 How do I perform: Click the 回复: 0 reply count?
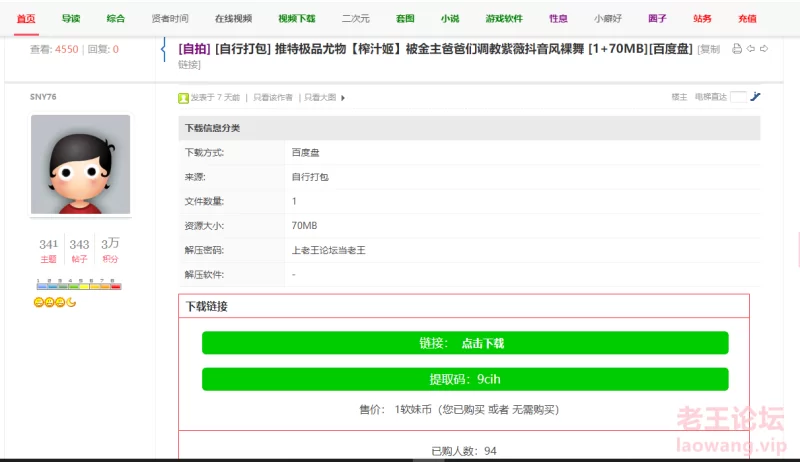tap(103, 49)
